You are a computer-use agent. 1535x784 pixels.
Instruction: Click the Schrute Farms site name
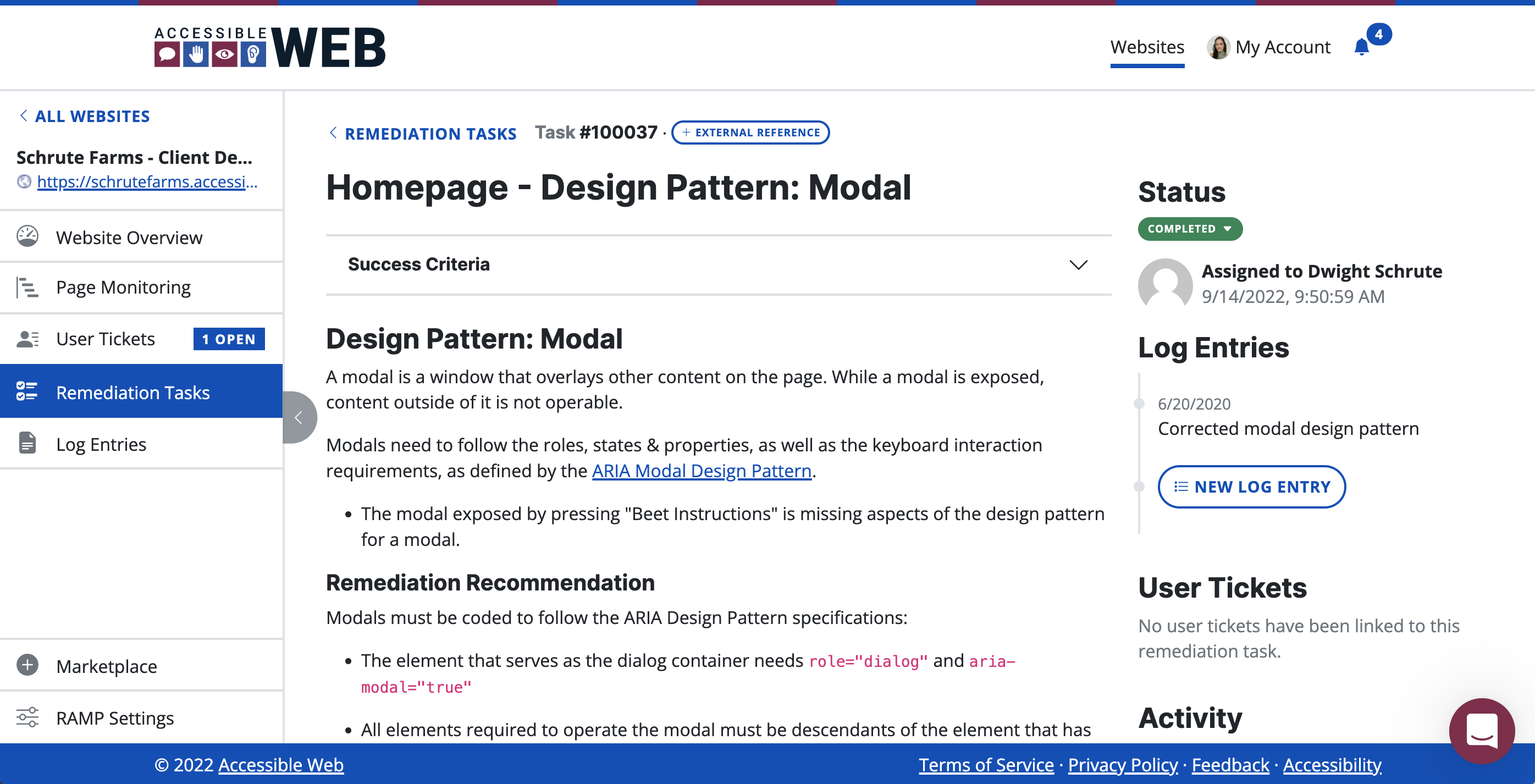pyautogui.click(x=135, y=157)
